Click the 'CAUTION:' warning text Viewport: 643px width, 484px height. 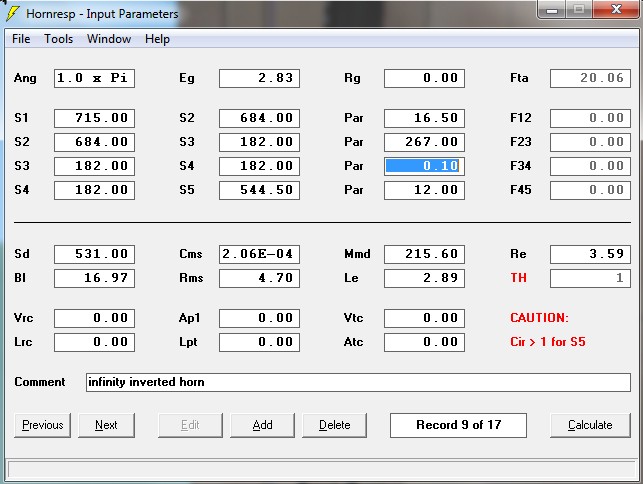(x=539, y=318)
